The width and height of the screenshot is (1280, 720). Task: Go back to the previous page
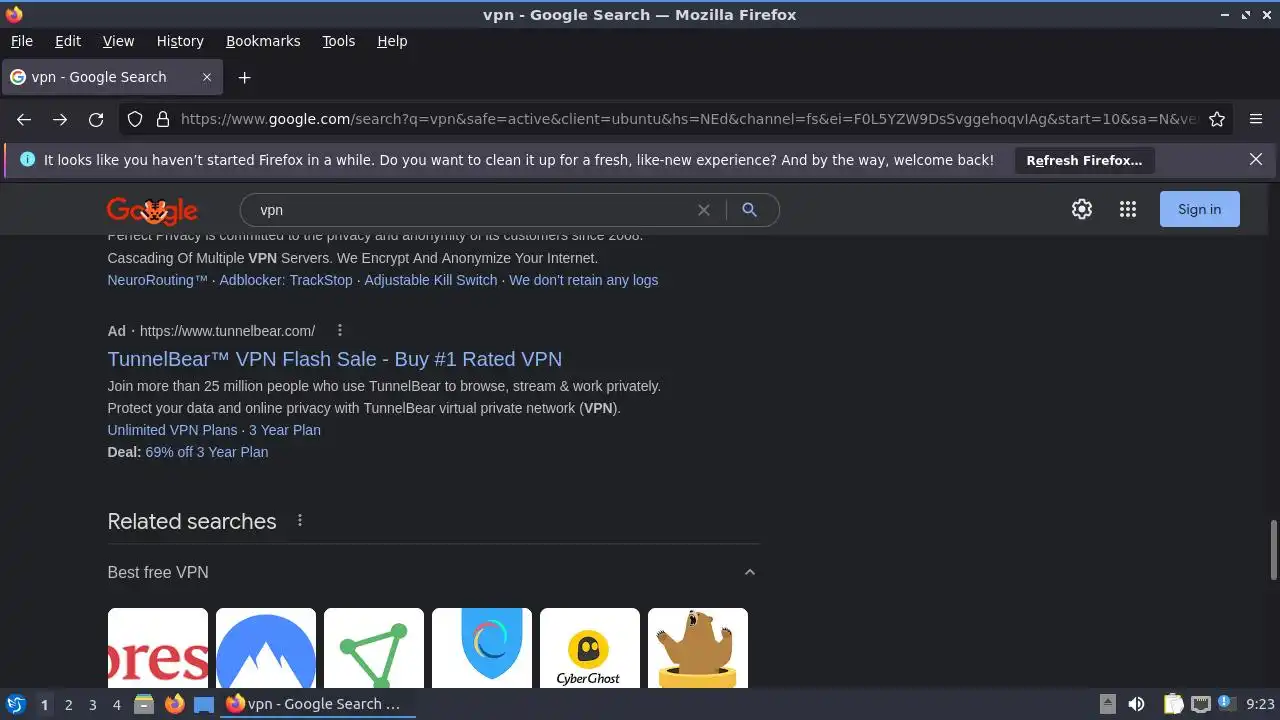24,119
